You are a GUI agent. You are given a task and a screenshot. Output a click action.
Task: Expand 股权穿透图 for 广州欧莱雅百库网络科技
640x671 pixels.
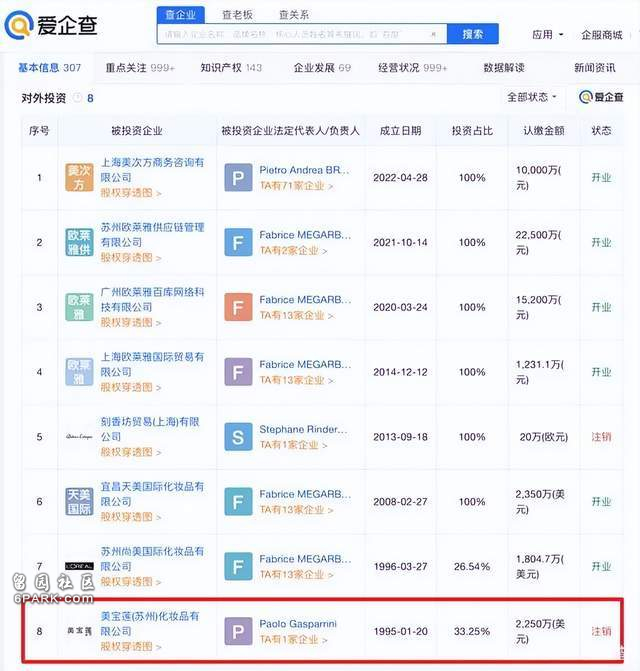pos(131,323)
